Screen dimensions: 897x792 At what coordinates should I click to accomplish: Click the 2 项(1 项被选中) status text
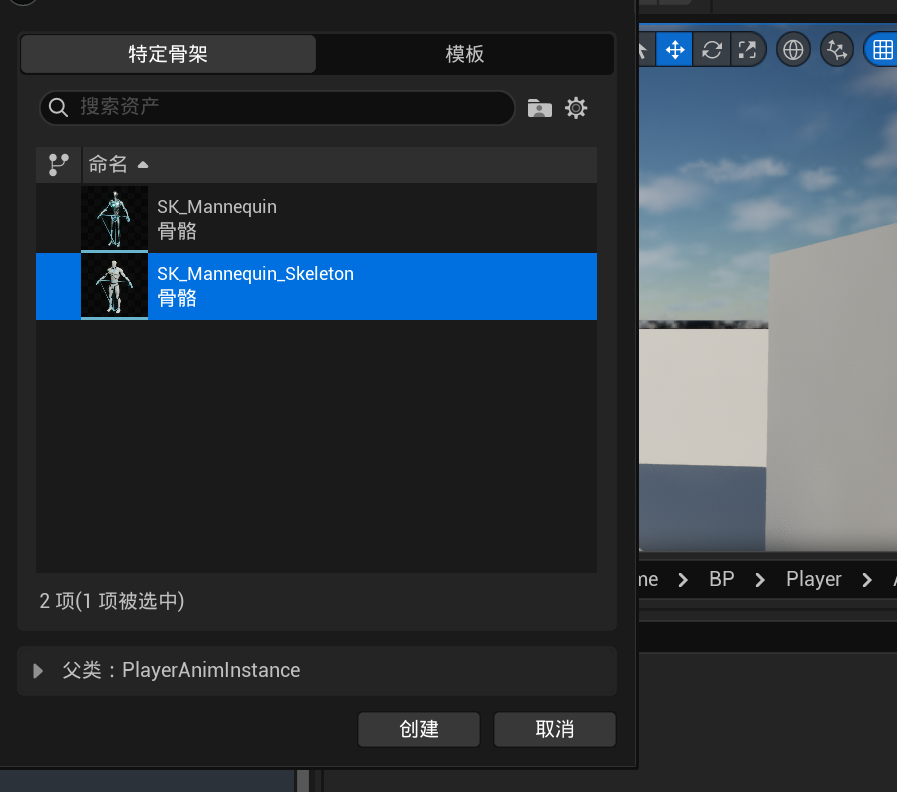click(112, 601)
